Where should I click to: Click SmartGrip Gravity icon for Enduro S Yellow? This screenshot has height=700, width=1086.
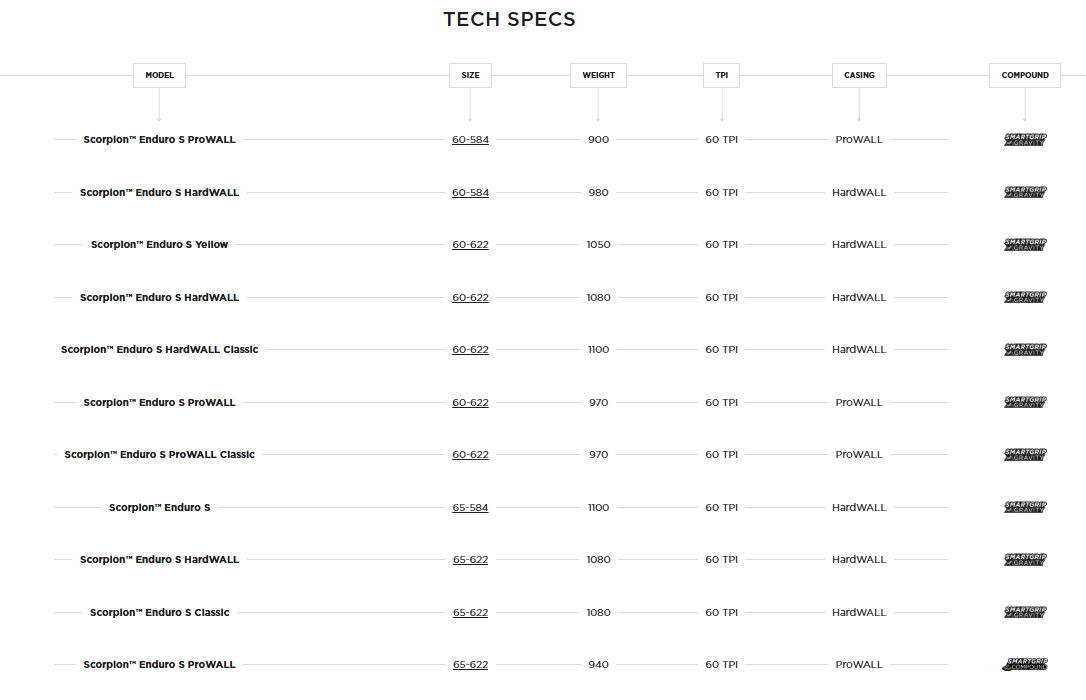click(x=1025, y=245)
